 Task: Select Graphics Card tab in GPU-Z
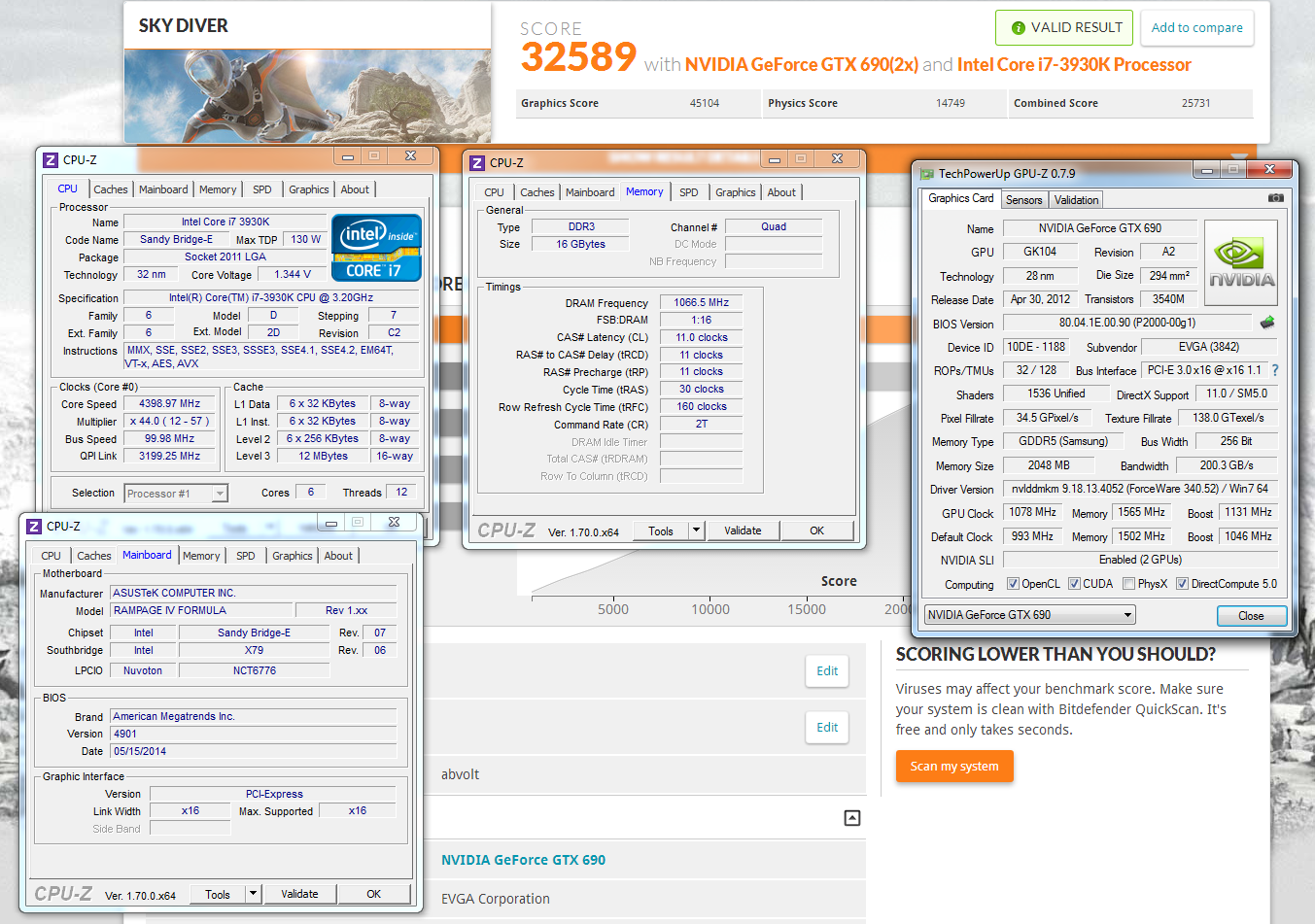[x=960, y=198]
